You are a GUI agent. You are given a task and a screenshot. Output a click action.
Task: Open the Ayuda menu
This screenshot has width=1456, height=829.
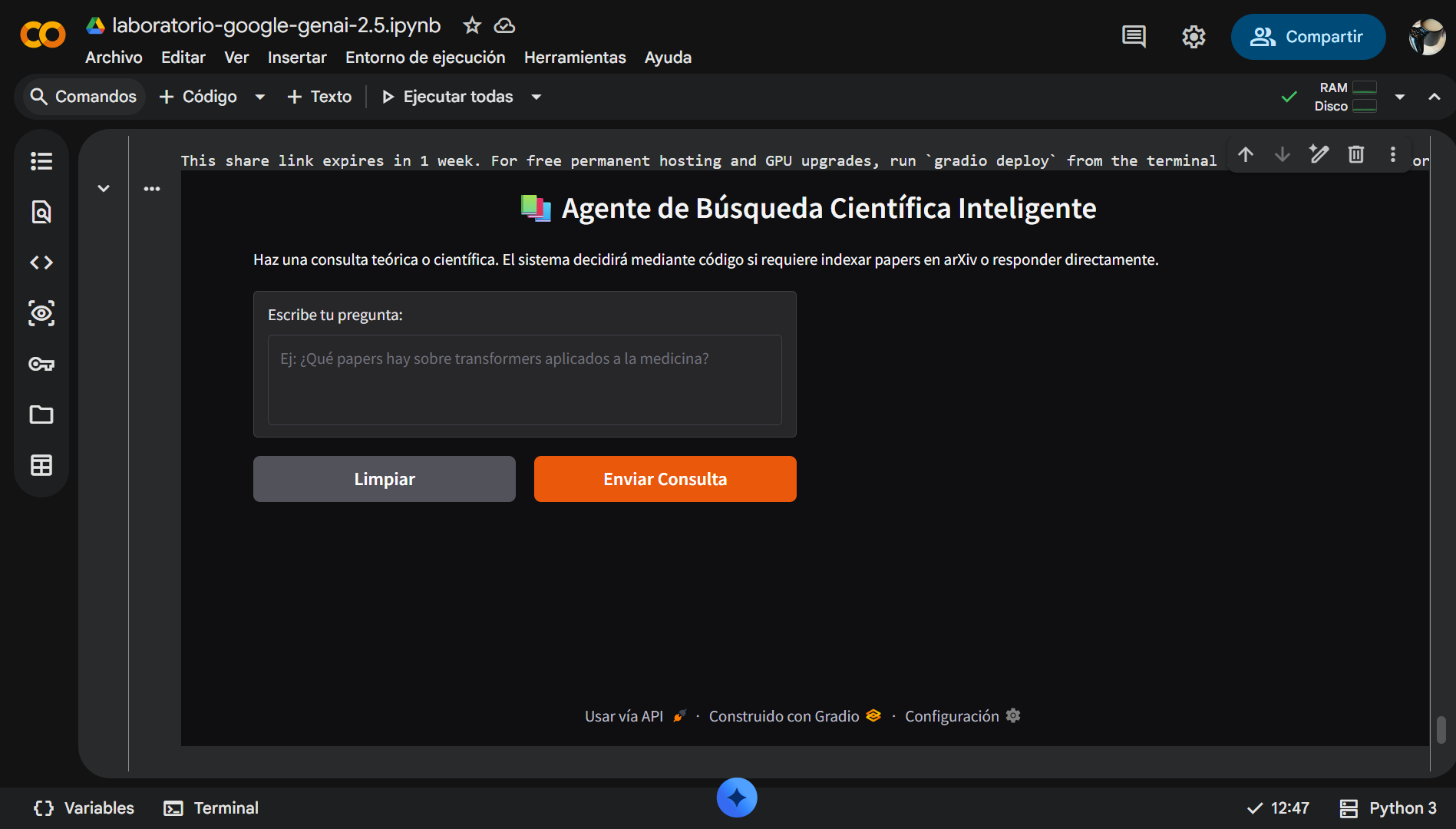click(668, 58)
